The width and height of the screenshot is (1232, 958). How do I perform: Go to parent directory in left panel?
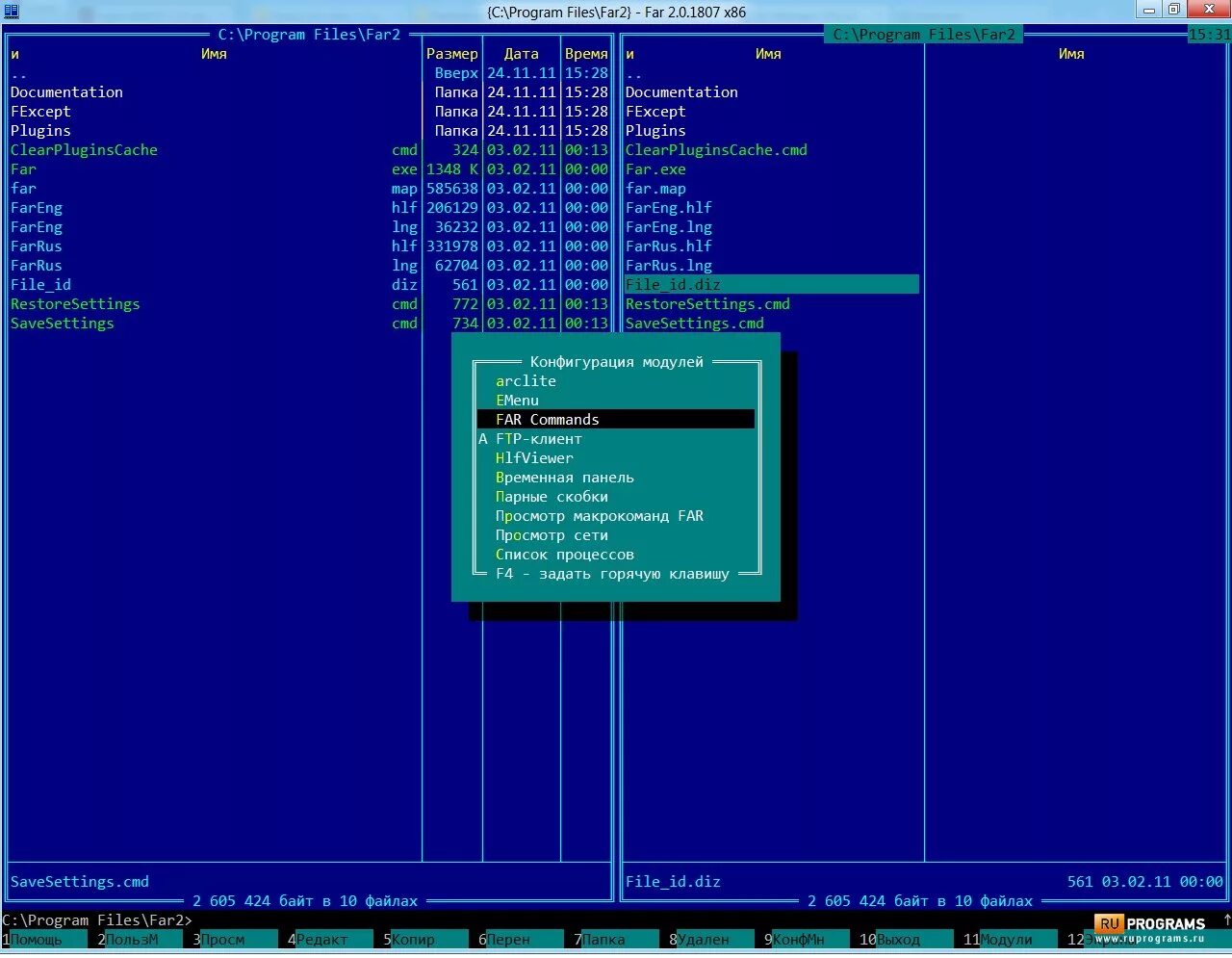18,73
